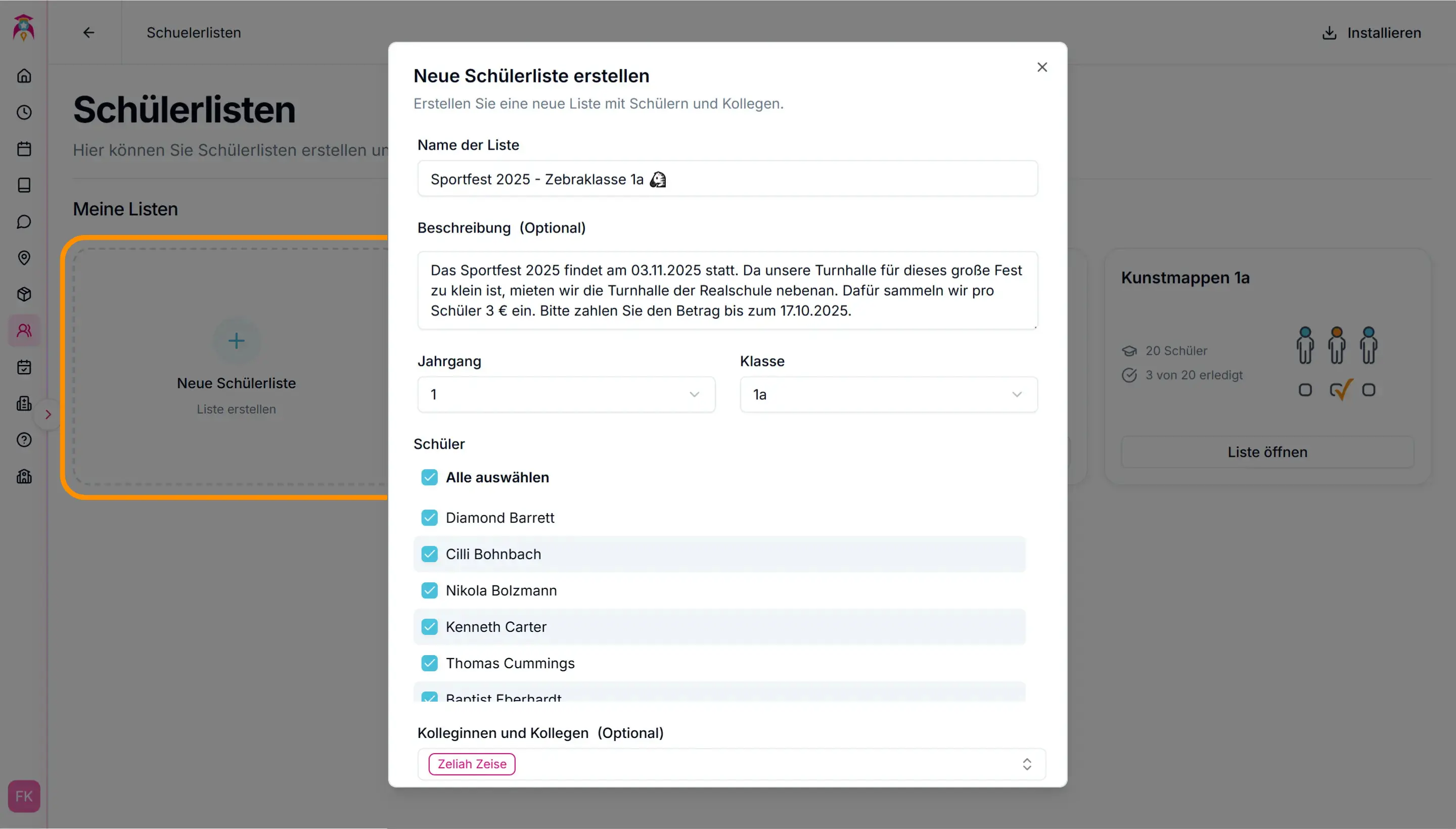Viewport: 1456px width, 829px height.
Task: Expand the sidebar with the chevron
Action: coord(49,414)
